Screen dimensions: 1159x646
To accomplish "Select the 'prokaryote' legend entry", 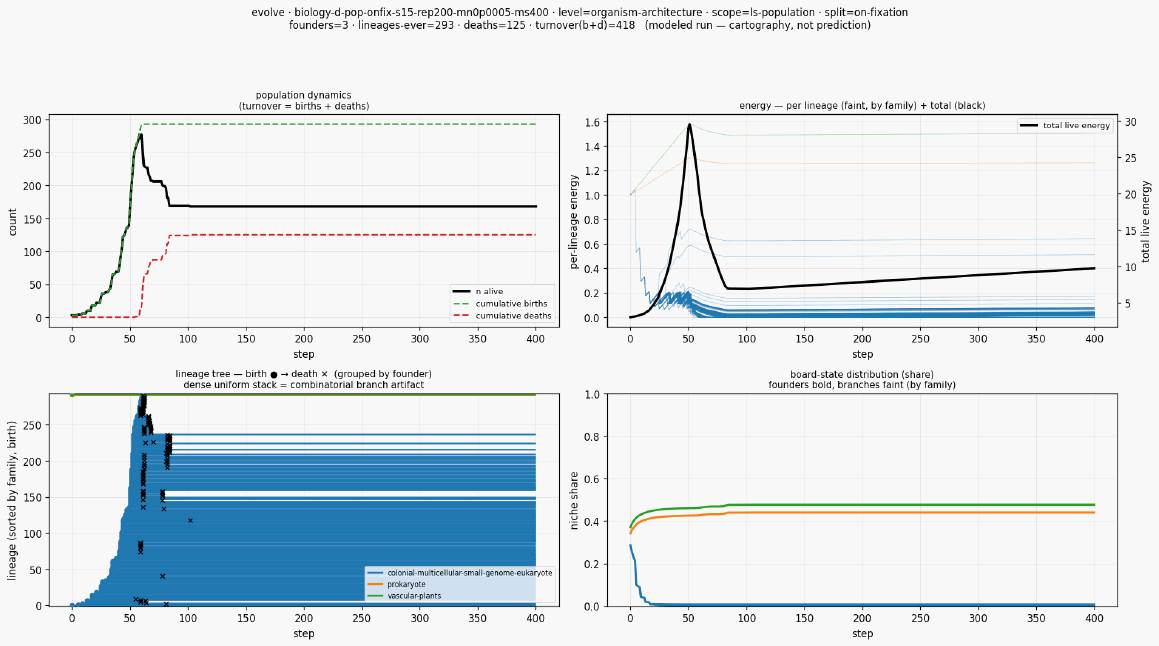I will coord(407,584).
